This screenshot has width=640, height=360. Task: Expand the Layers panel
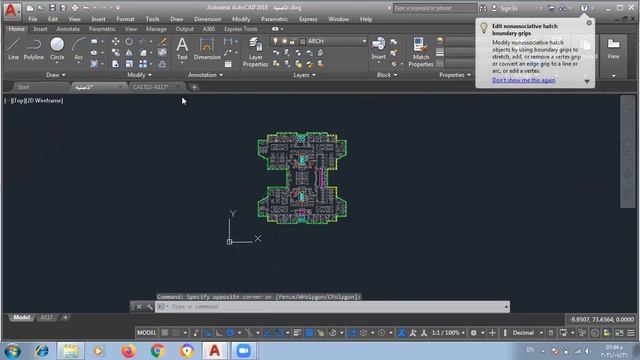304,75
